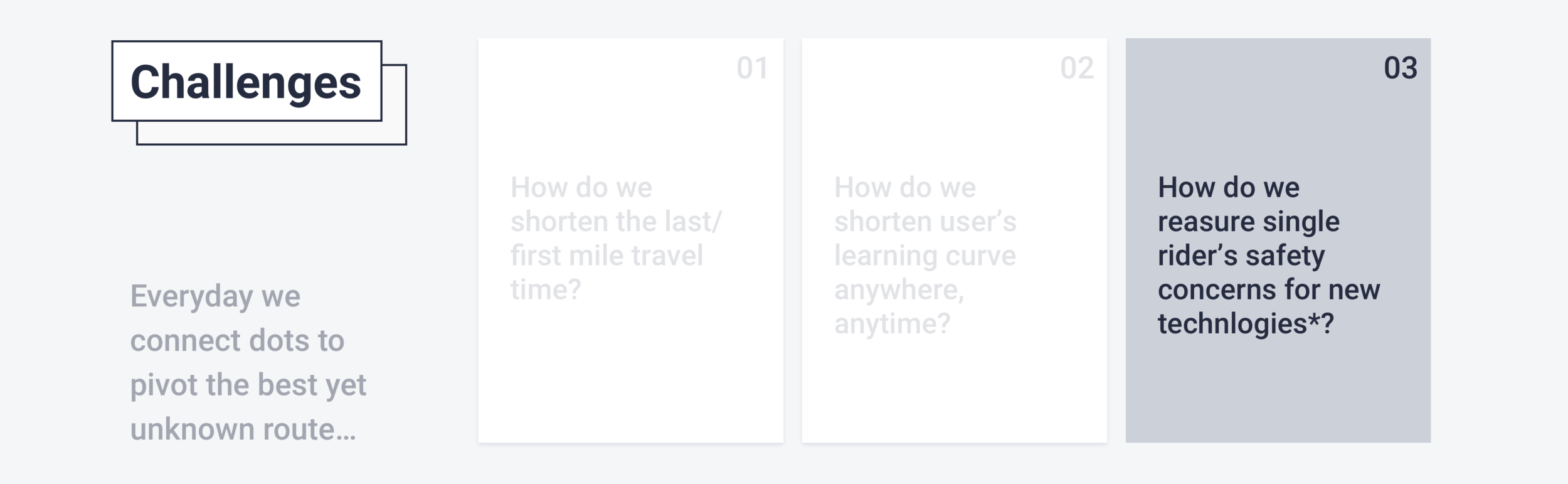The width and height of the screenshot is (1568, 484).
Task: Select the highlighted 03 challenge card
Action: 1278,240
